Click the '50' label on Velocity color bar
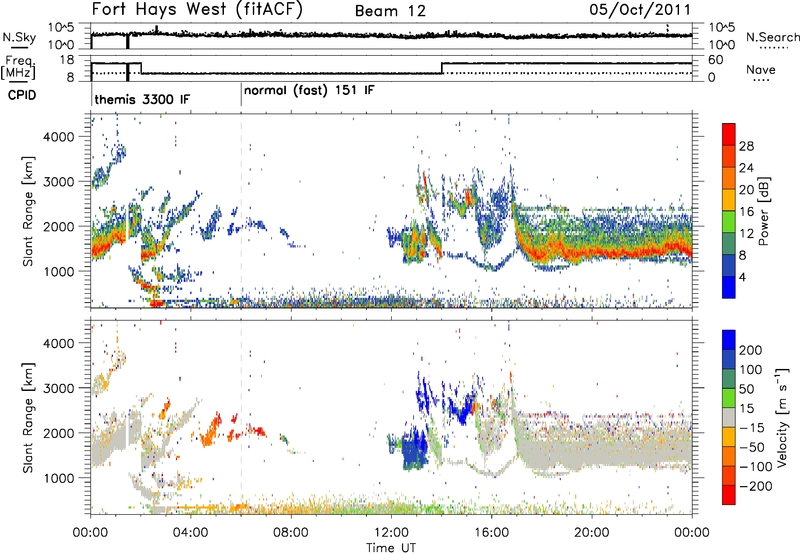The height and width of the screenshot is (554, 800). 746,389
